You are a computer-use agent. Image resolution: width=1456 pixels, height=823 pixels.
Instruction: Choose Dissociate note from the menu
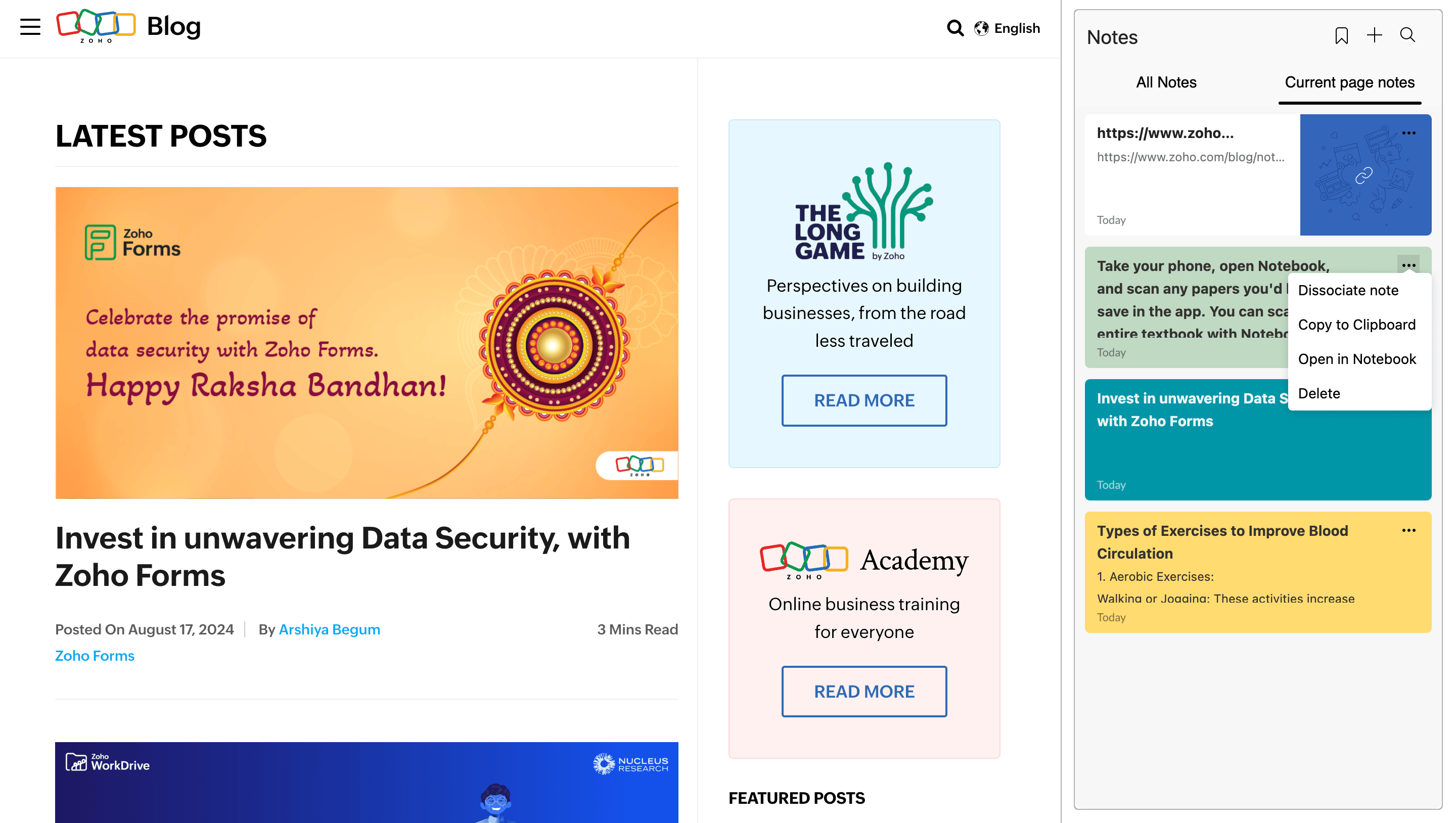tap(1348, 291)
